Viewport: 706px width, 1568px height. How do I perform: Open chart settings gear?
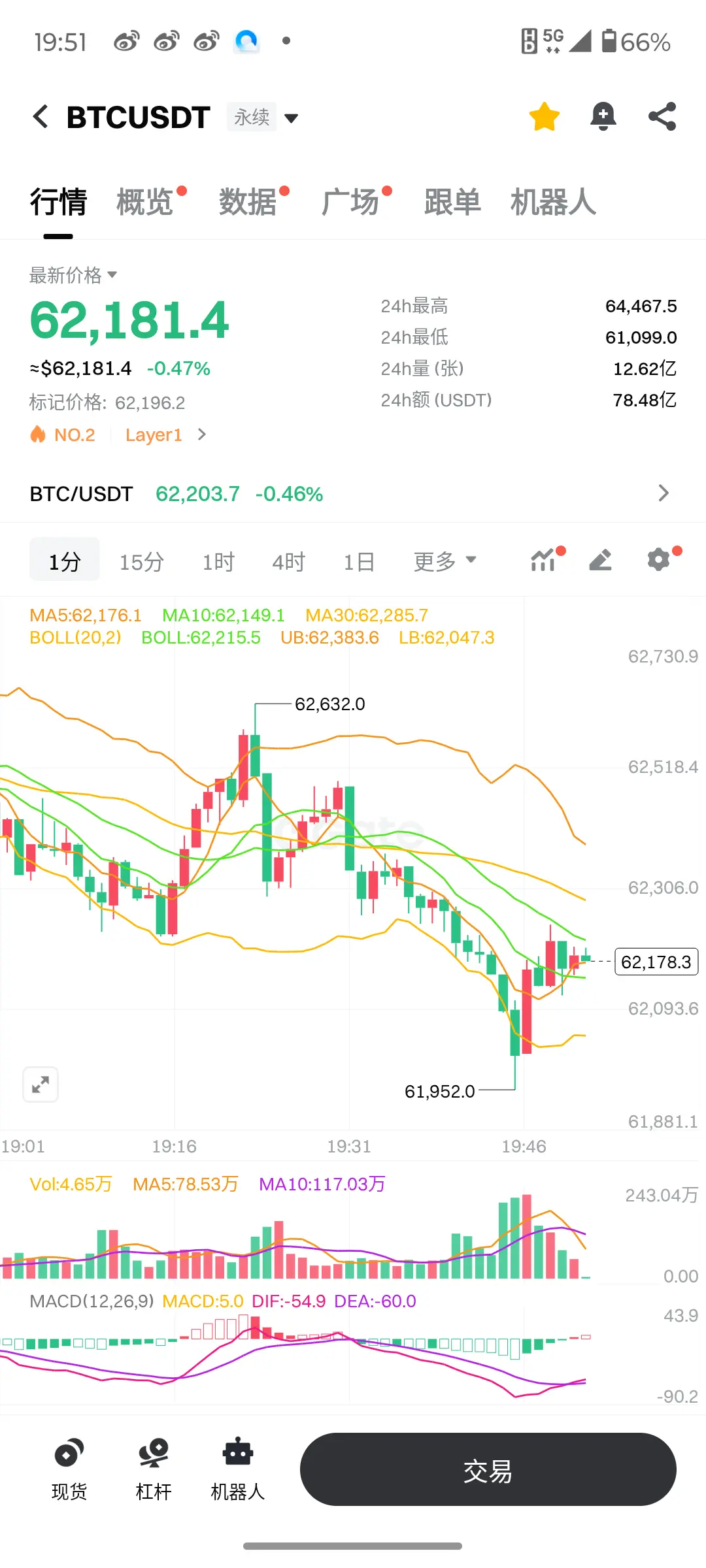click(660, 560)
